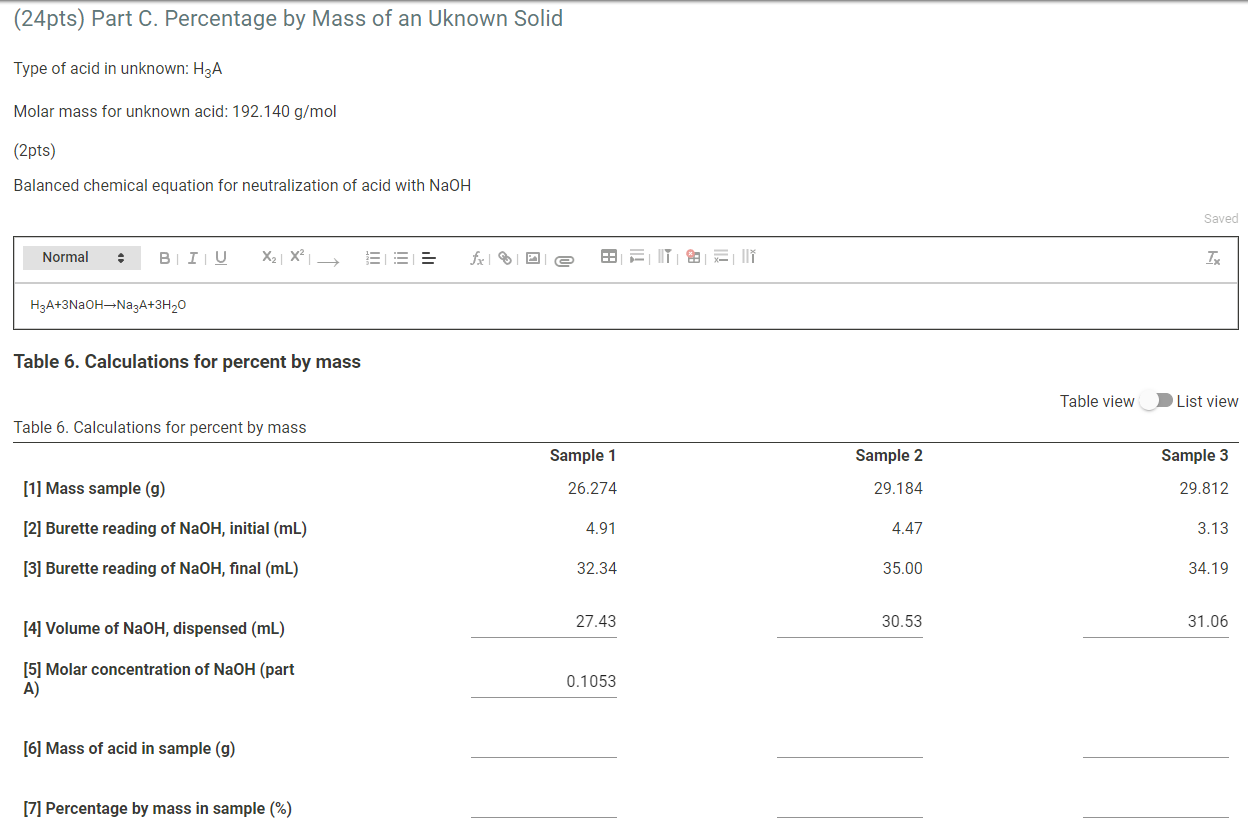Click Sample 3 mass value 29.812
Image resolution: width=1248 pixels, height=833 pixels.
coord(1204,488)
